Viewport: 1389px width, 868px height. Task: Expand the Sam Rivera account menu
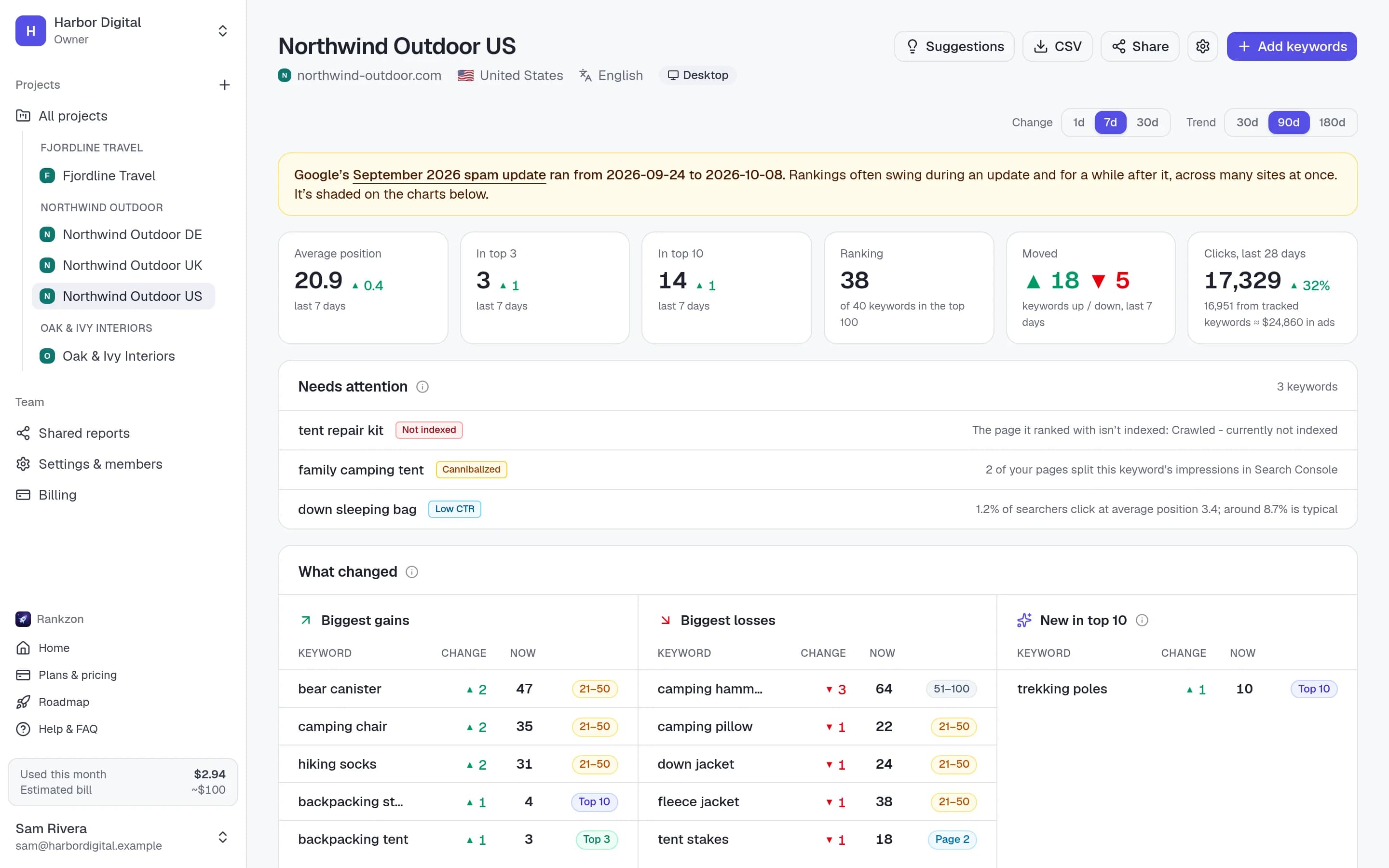223,837
